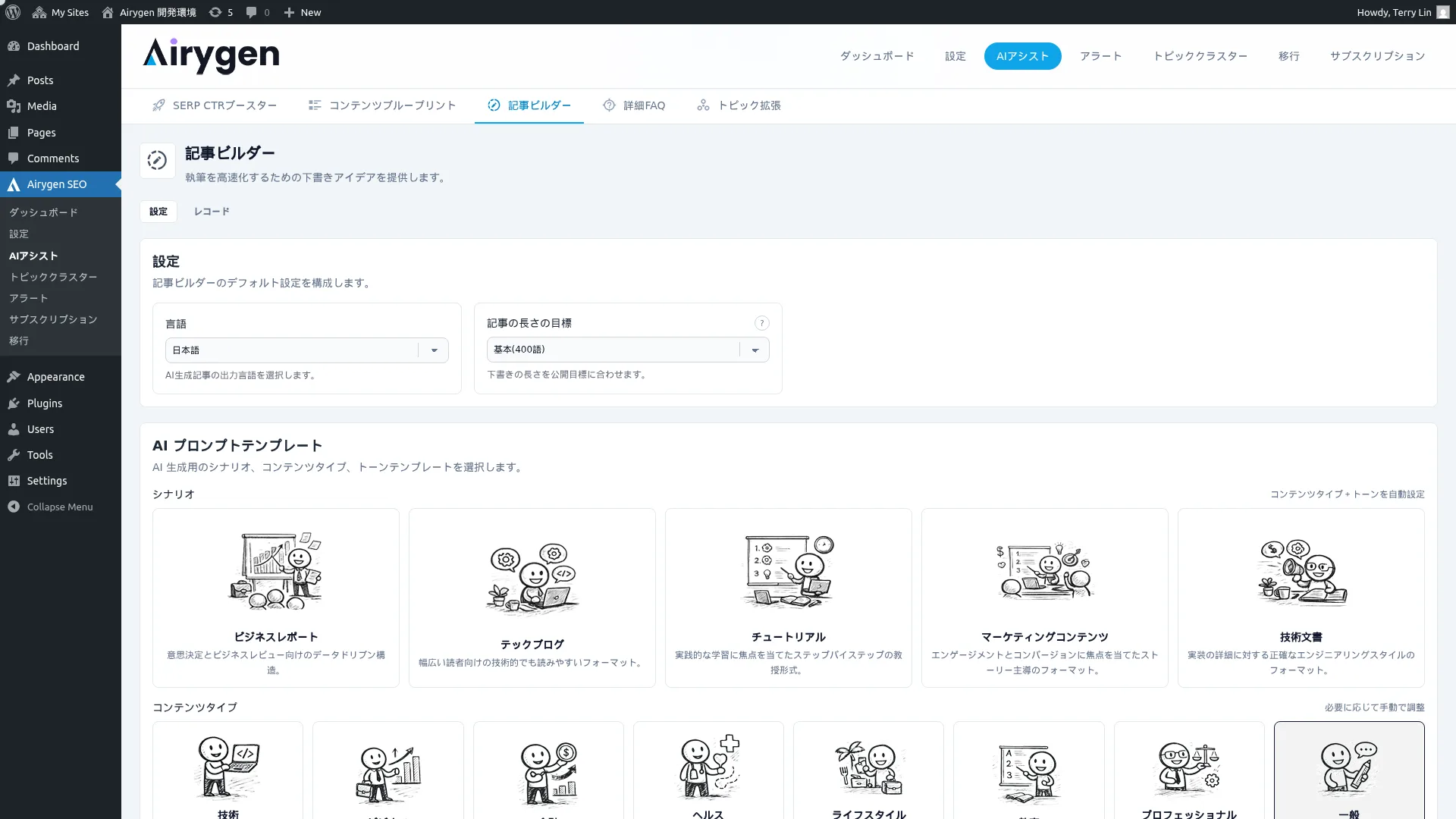Image resolution: width=1456 pixels, height=819 pixels.
Task: Open 設定 in the top navigation bar
Action: tap(955, 56)
